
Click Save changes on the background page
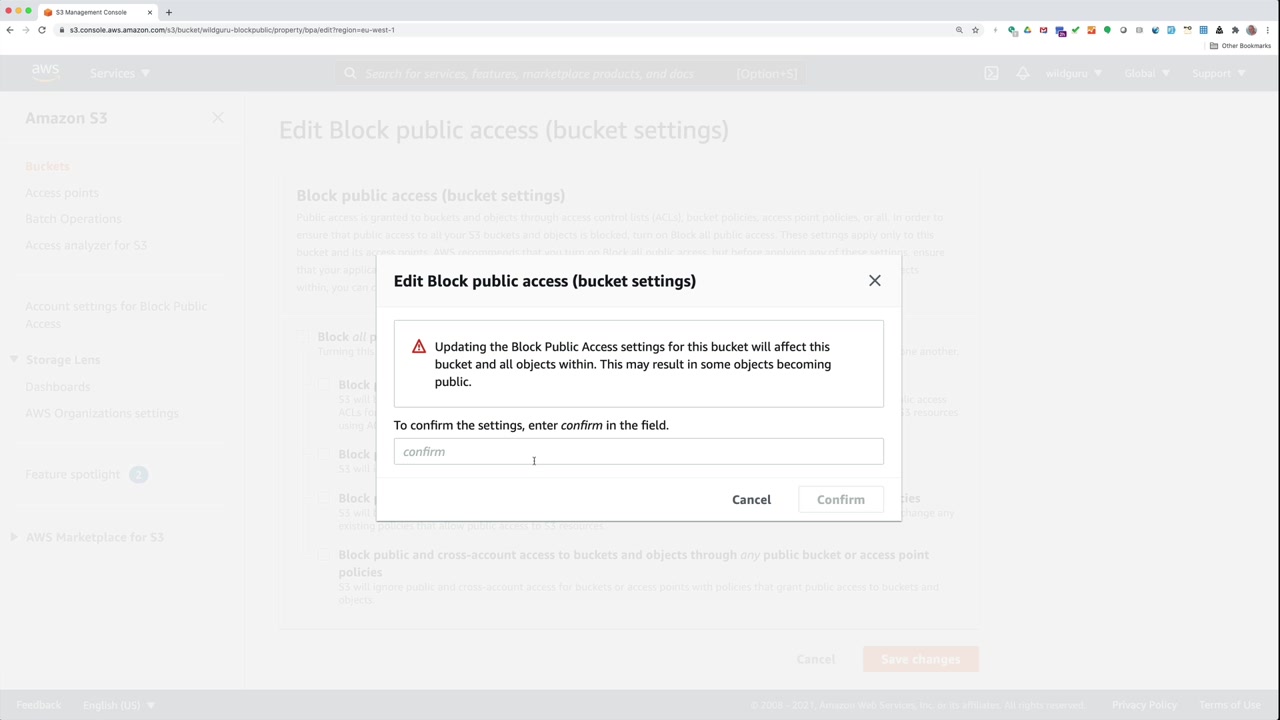pos(920,659)
